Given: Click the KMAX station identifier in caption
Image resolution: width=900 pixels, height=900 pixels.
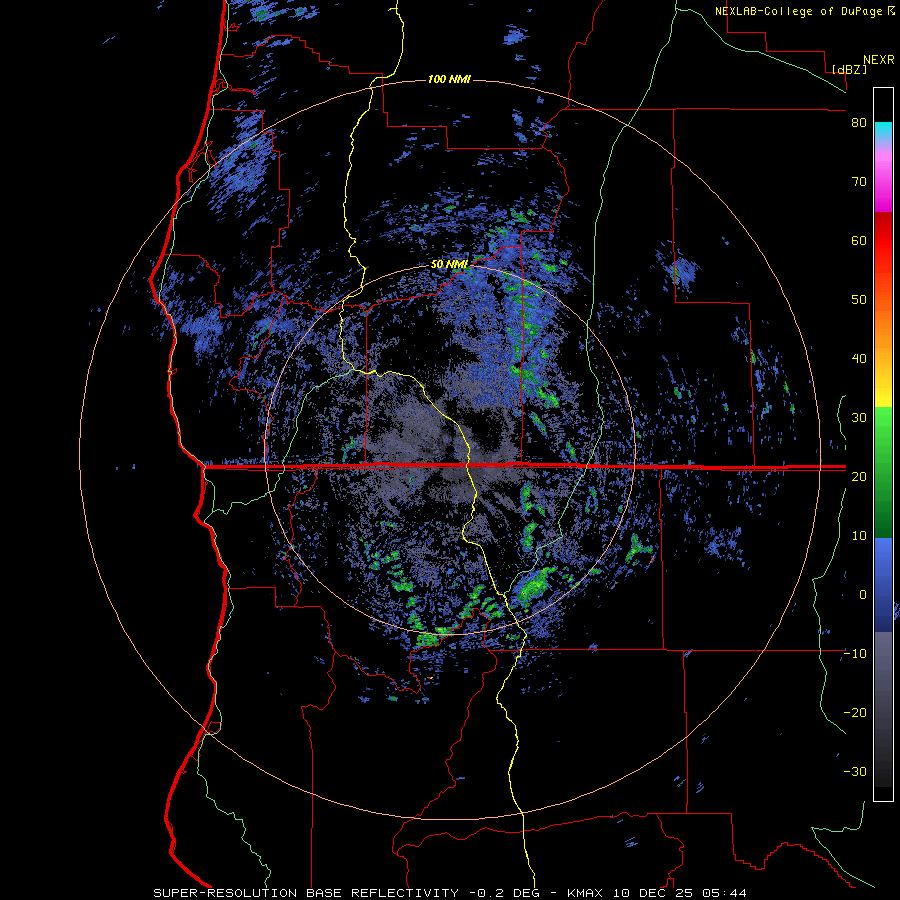Looking at the screenshot, I should 585,893.
